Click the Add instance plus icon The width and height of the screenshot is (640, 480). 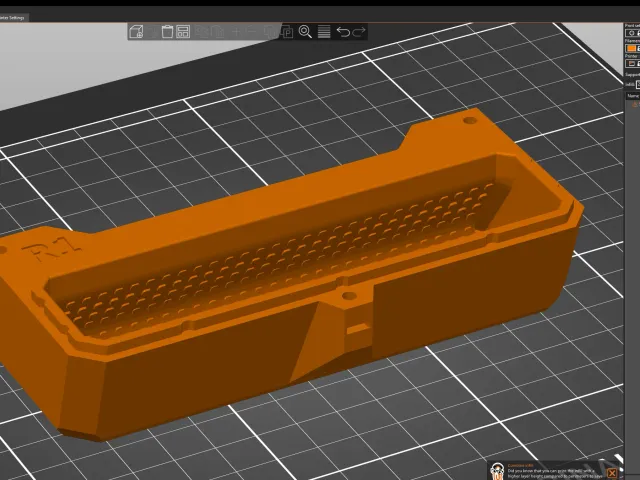(x=236, y=32)
